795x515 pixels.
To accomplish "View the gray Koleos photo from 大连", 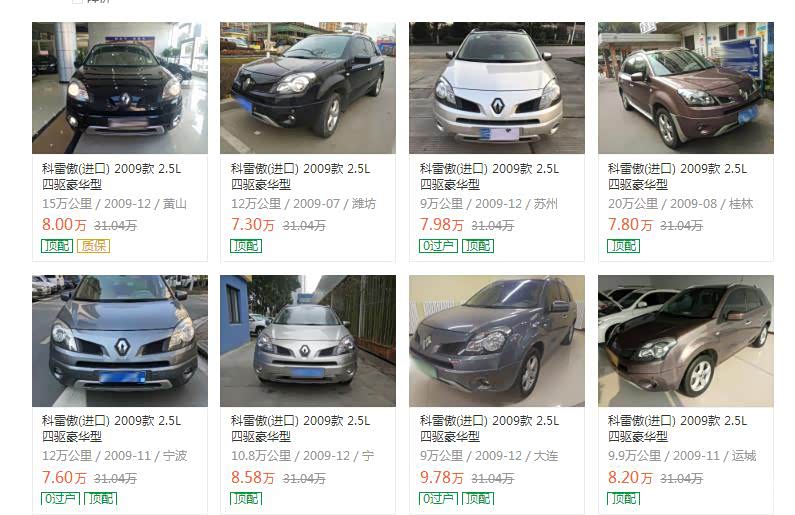I will tap(497, 341).
